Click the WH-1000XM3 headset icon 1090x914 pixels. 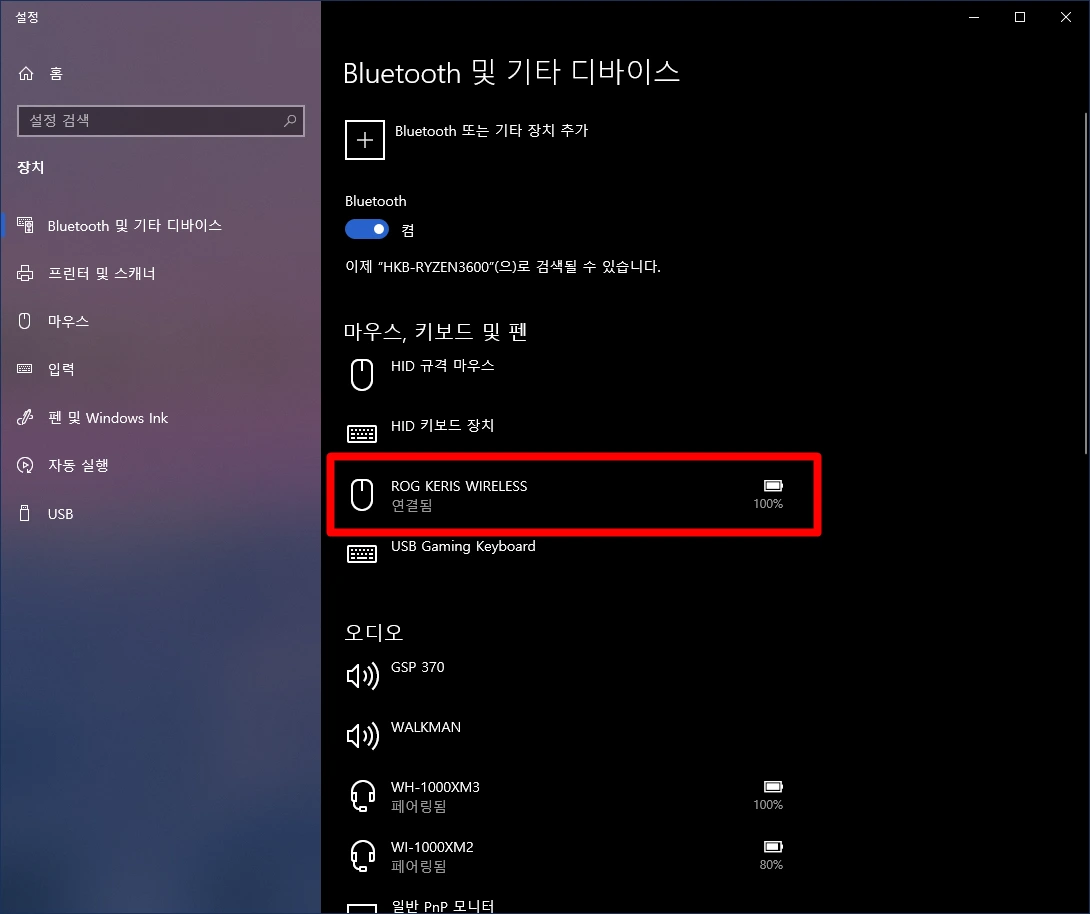(362, 796)
